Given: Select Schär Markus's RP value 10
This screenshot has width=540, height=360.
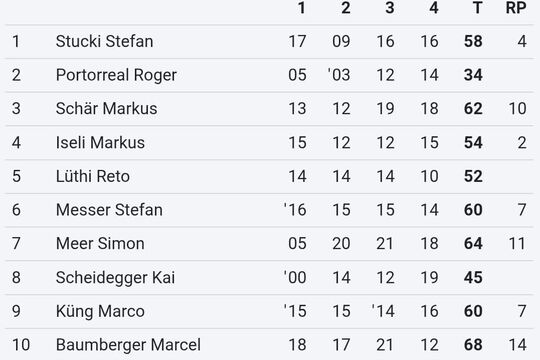Looking at the screenshot, I should pos(518,109).
